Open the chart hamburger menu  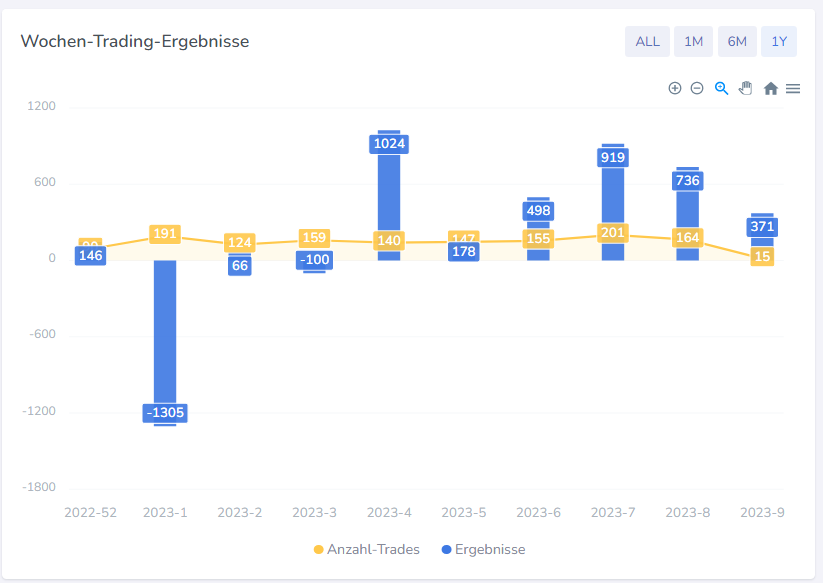click(x=793, y=89)
